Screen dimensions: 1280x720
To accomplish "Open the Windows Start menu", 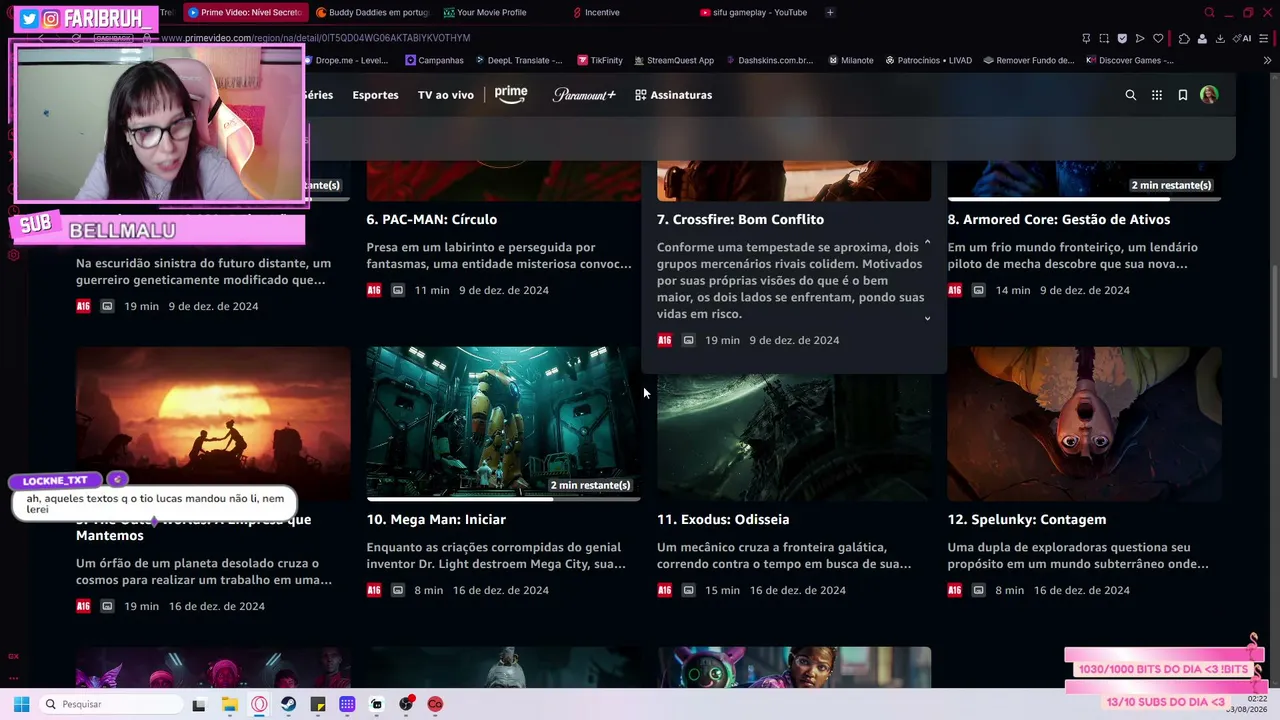I will (21, 704).
